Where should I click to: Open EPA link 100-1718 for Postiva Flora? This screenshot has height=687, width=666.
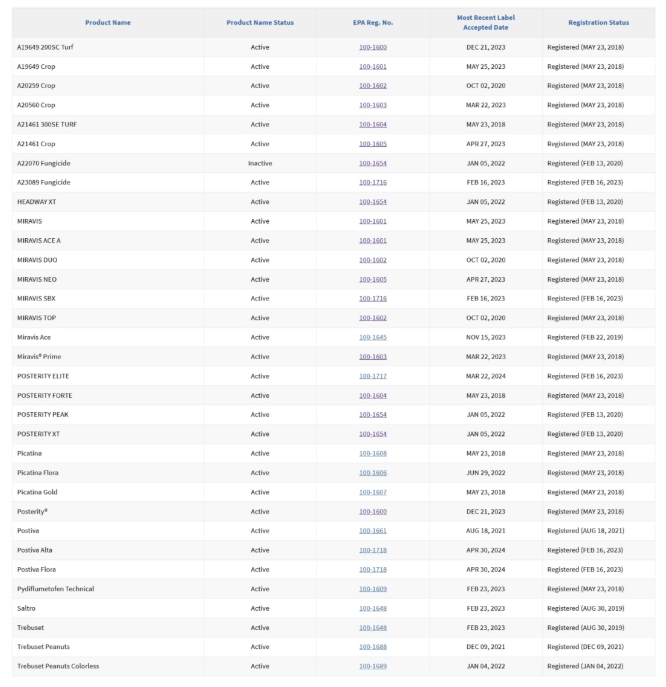click(373, 570)
